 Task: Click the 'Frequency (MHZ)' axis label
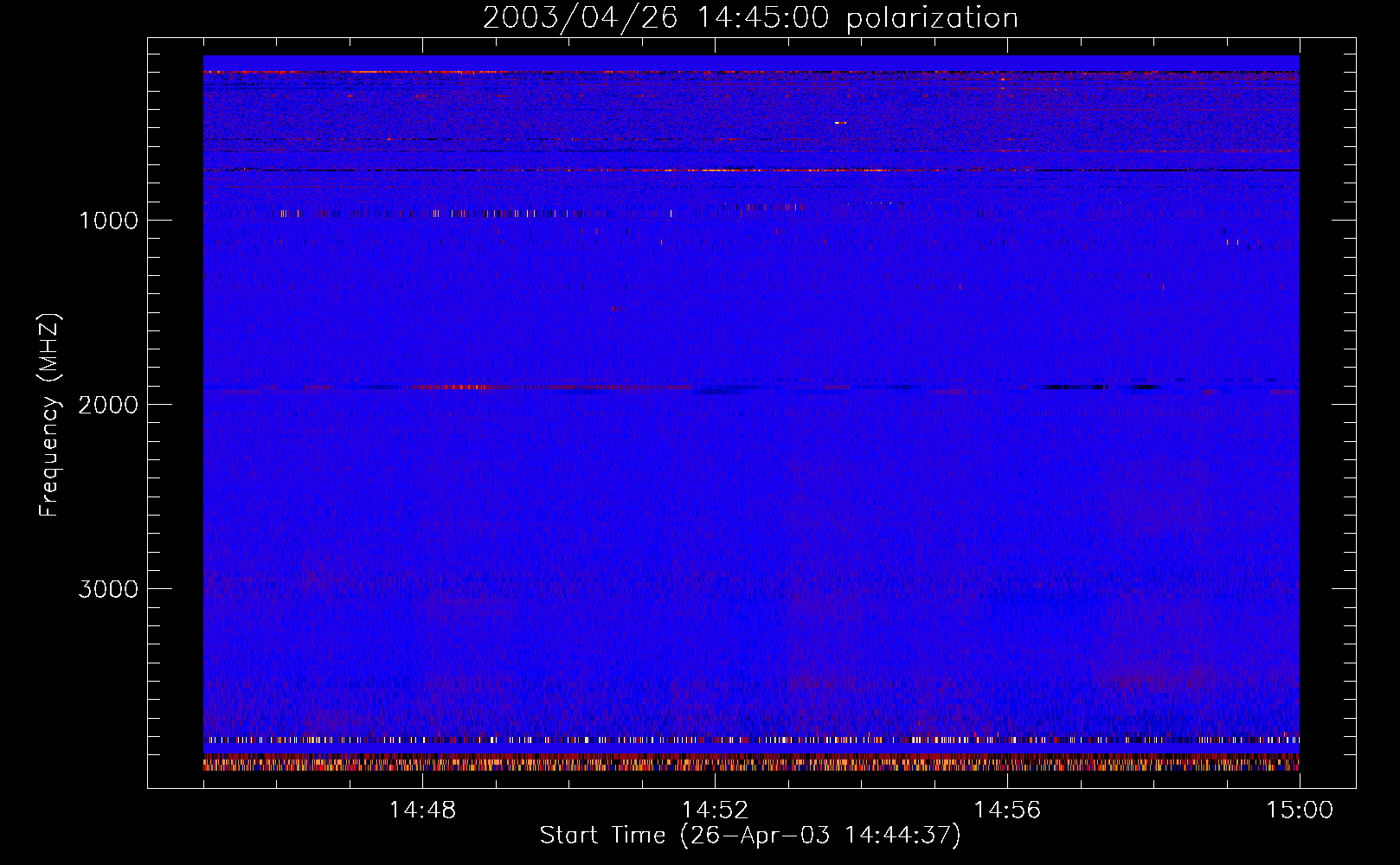pos(49,415)
